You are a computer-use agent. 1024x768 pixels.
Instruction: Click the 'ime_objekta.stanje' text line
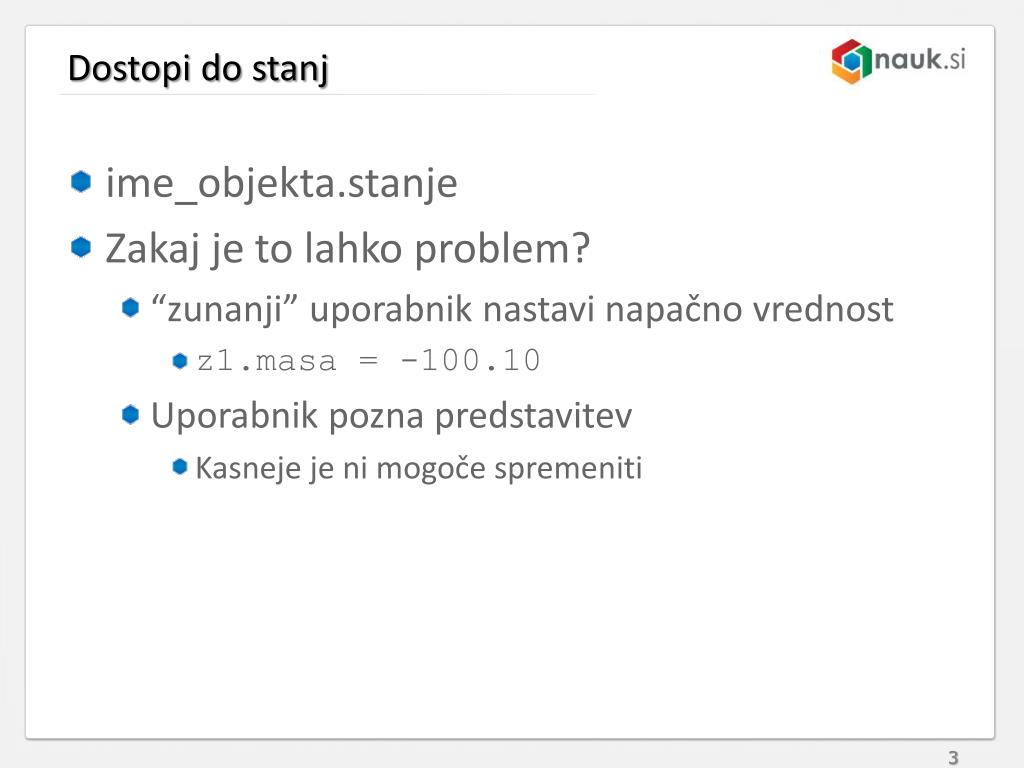pyautogui.click(x=281, y=184)
